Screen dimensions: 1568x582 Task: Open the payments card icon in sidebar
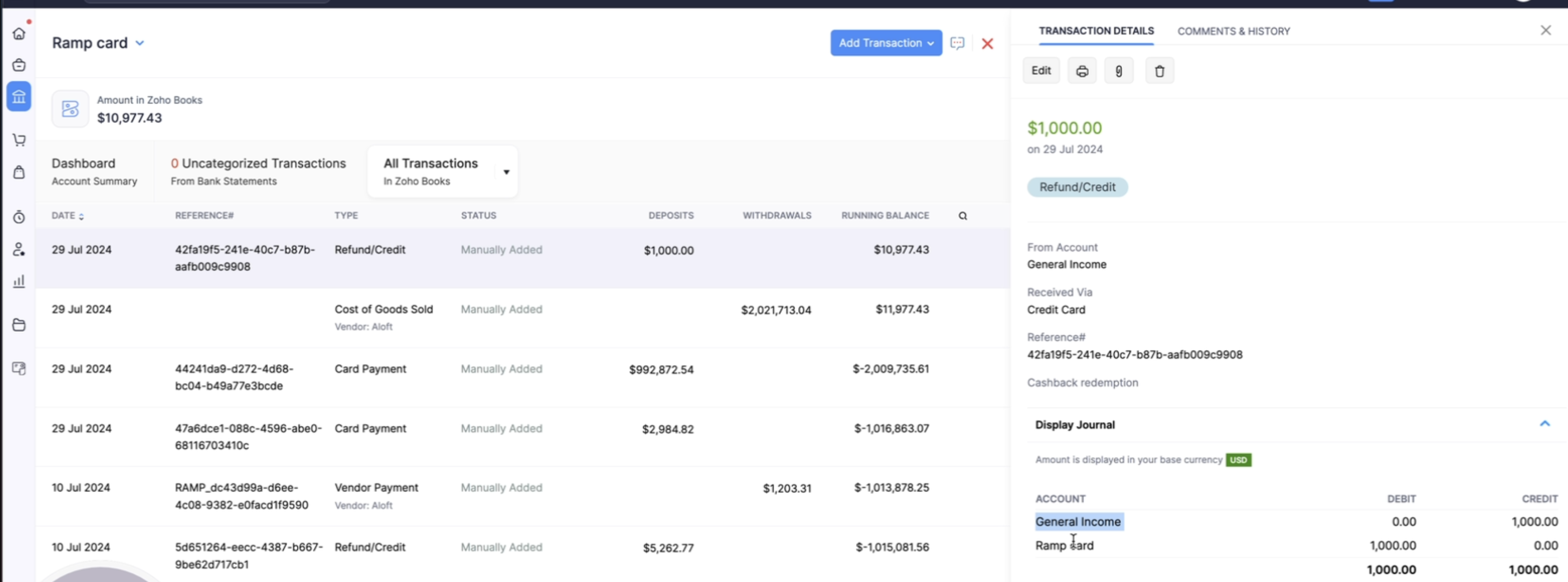coord(19,368)
